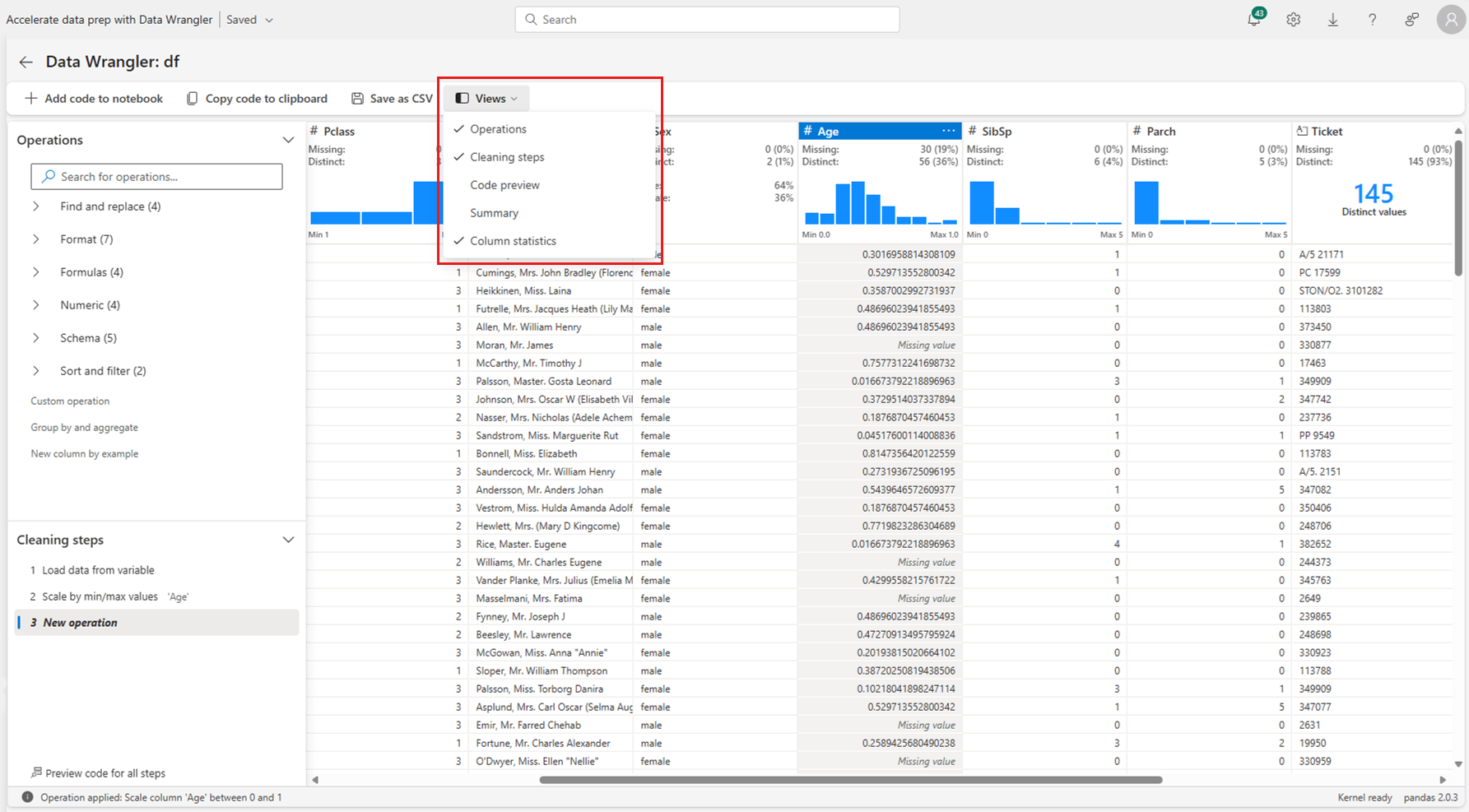1469x812 pixels.
Task: Click the Search for operations field
Action: 156,176
